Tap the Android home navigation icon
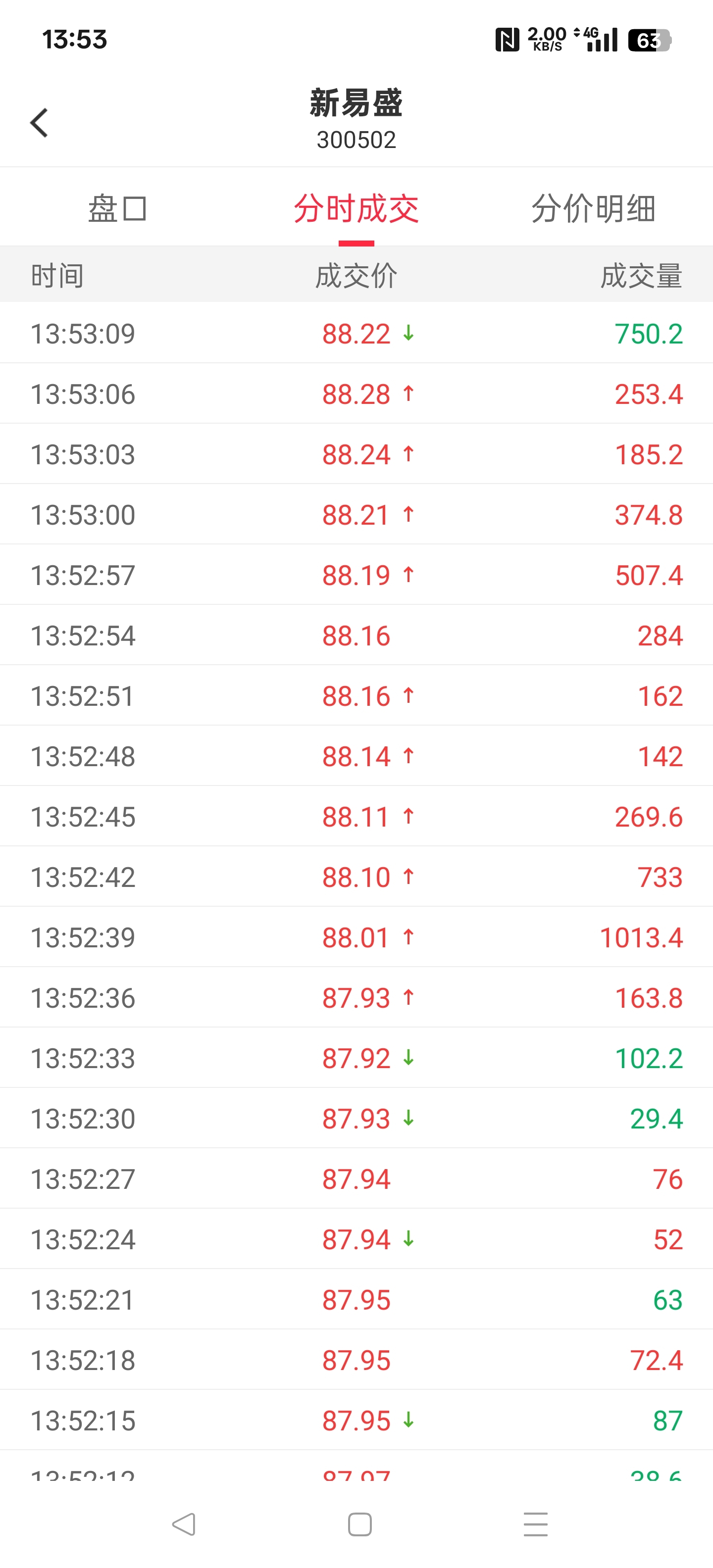 [x=360, y=1524]
